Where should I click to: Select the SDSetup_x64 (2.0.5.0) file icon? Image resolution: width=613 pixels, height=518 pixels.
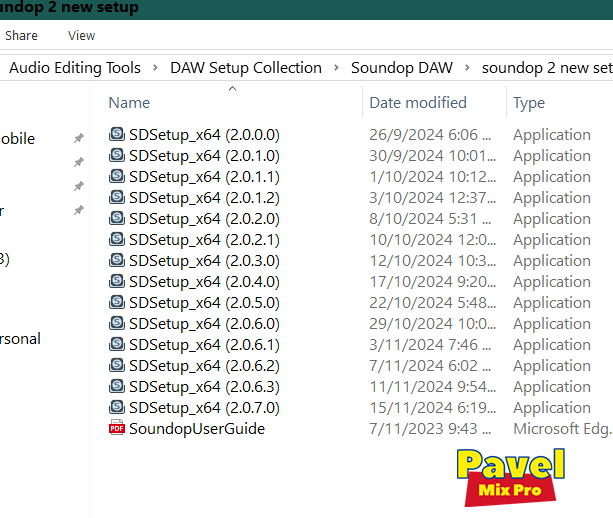pyautogui.click(x=117, y=303)
